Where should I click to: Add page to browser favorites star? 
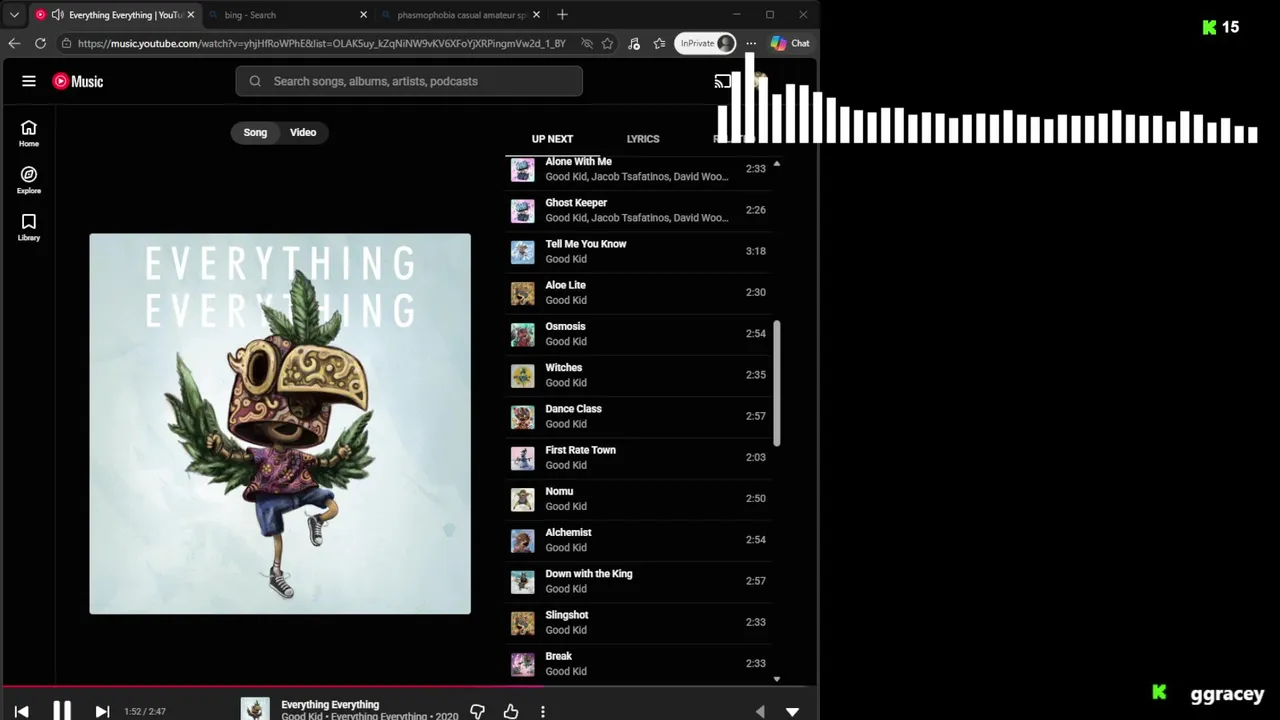tap(607, 43)
